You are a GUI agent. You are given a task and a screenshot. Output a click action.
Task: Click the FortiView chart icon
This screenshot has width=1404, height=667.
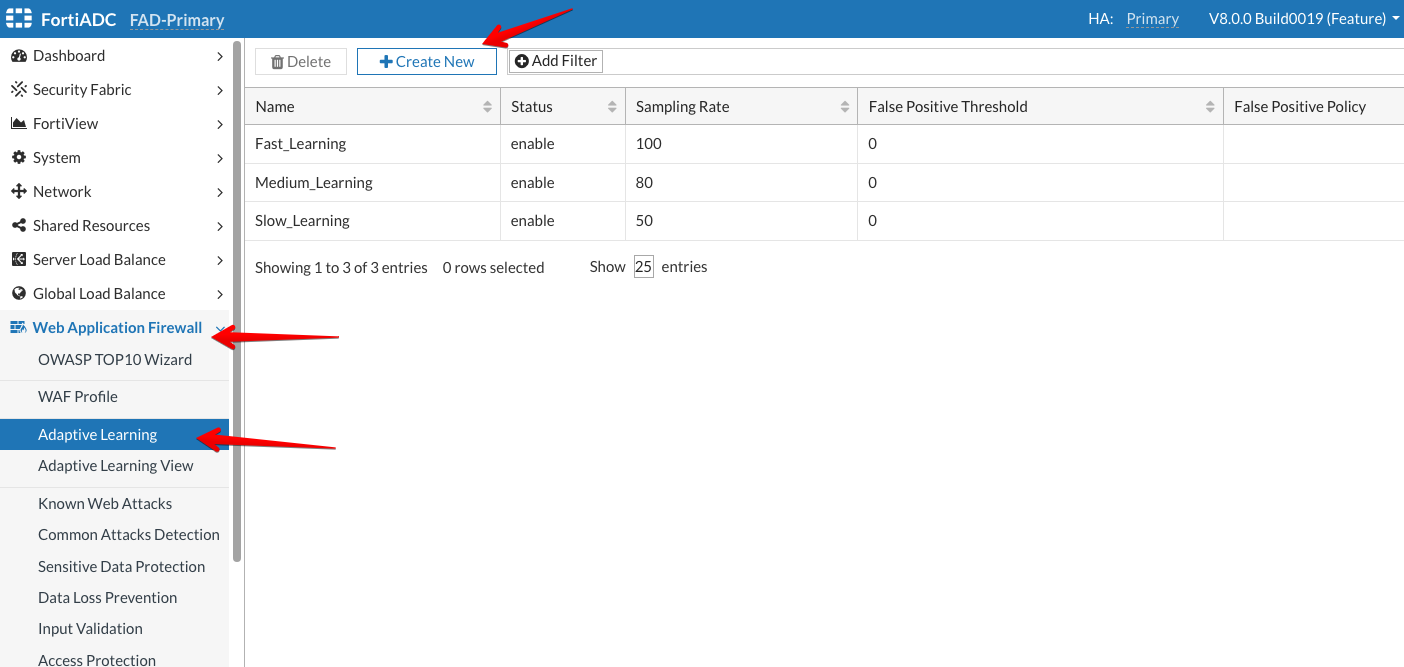point(18,124)
